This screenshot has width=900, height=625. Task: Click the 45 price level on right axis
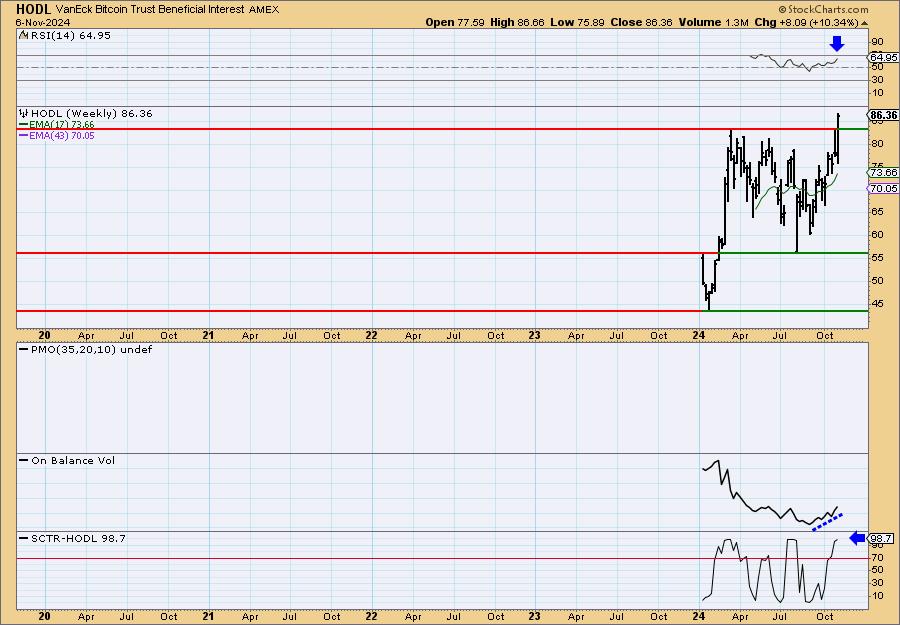click(x=877, y=303)
